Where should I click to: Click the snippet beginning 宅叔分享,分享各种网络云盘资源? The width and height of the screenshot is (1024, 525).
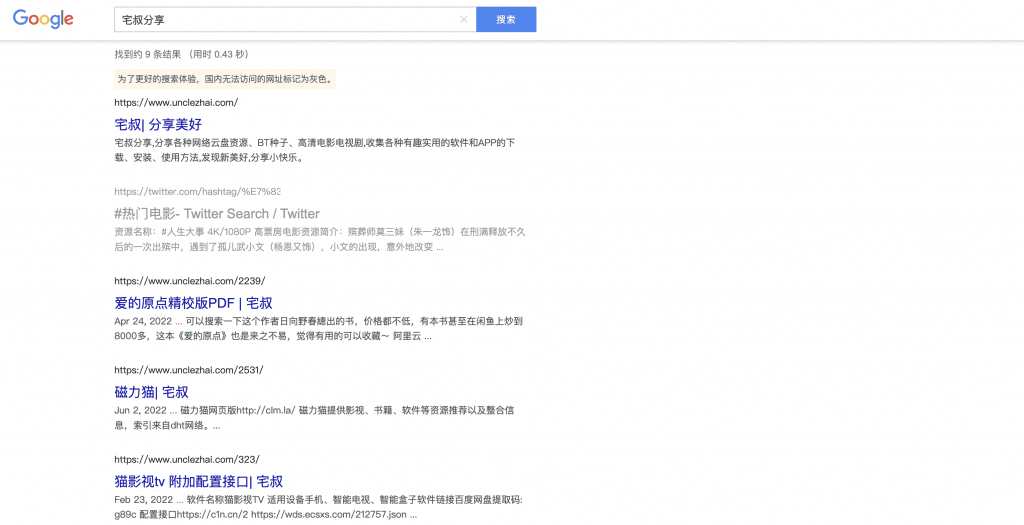(x=315, y=150)
